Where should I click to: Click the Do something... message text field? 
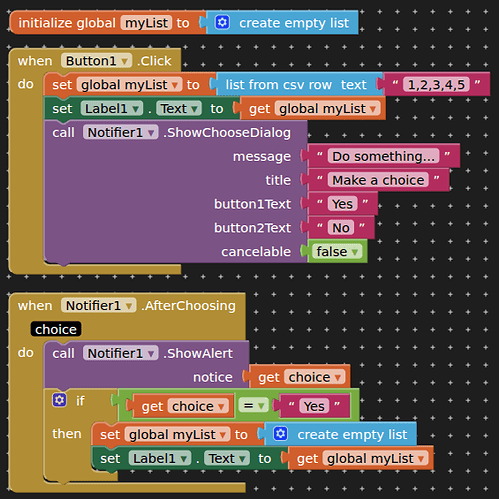[x=383, y=156]
